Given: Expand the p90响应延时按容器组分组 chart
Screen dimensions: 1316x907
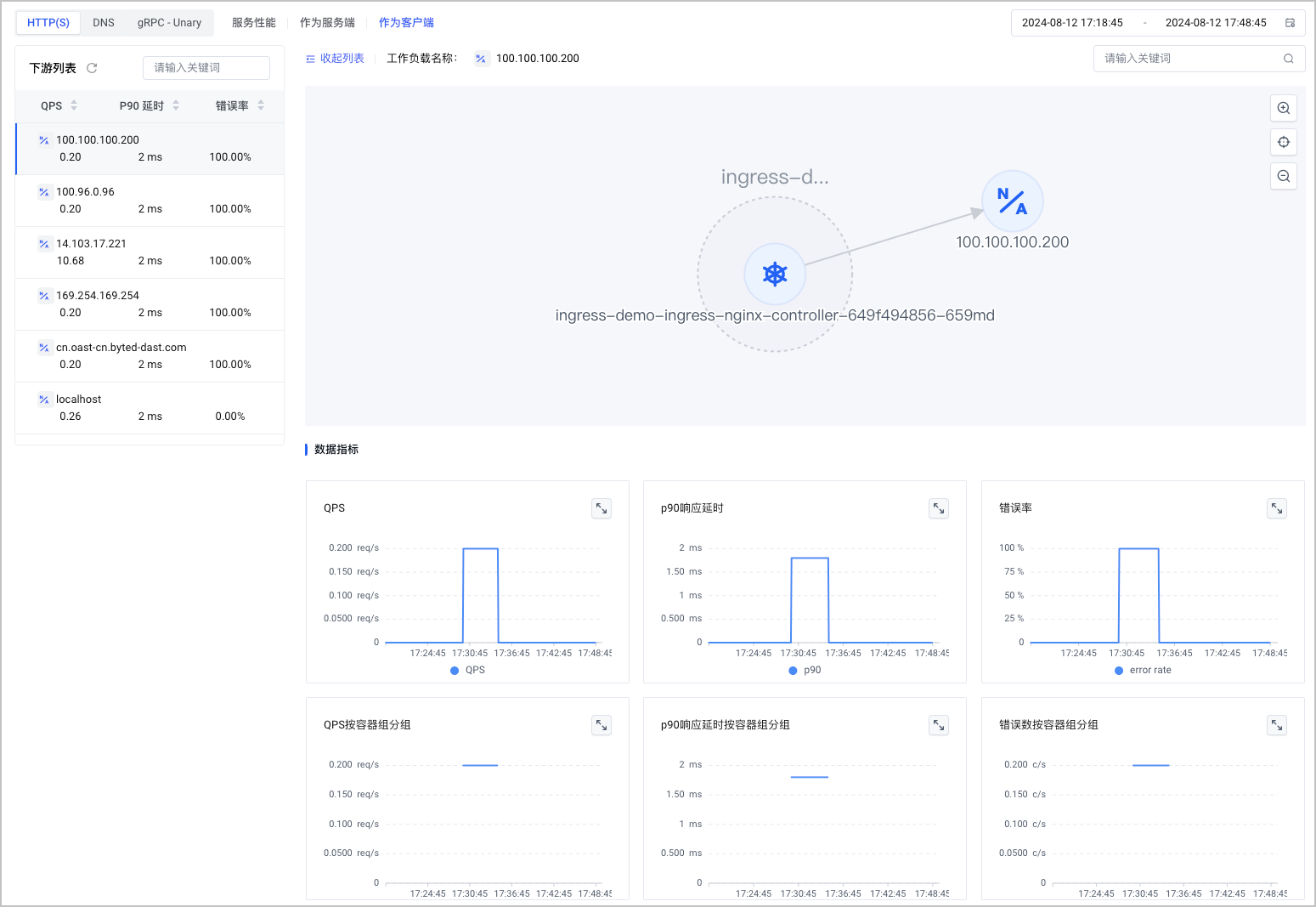Looking at the screenshot, I should click(939, 725).
